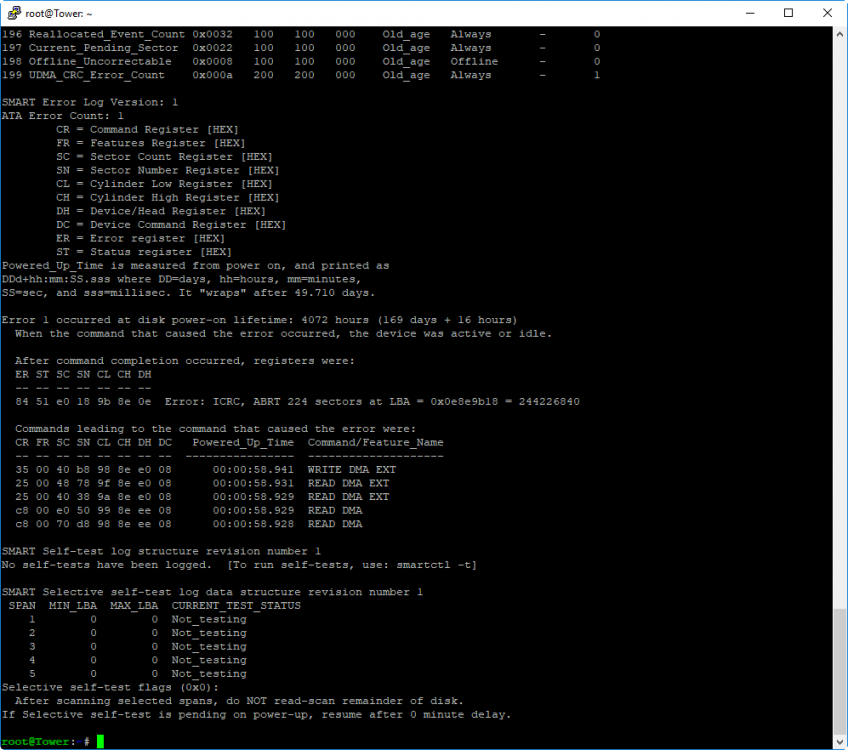848x750 pixels.
Task: Click the 'If Selective self-test is pending' line
Action: pos(256,714)
